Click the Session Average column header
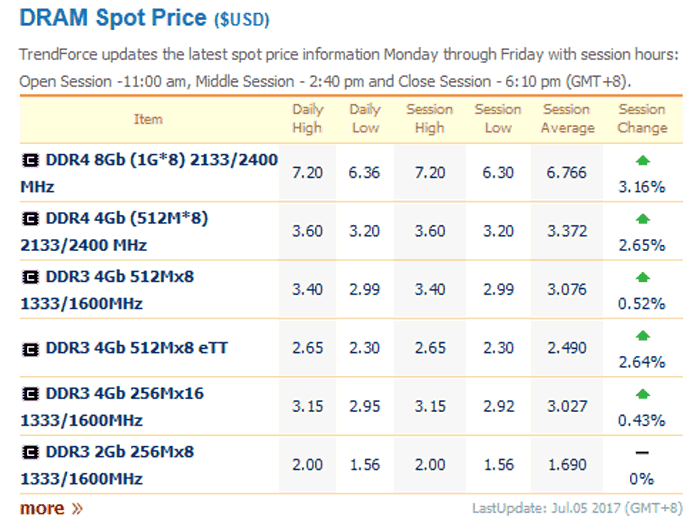 pos(568,119)
